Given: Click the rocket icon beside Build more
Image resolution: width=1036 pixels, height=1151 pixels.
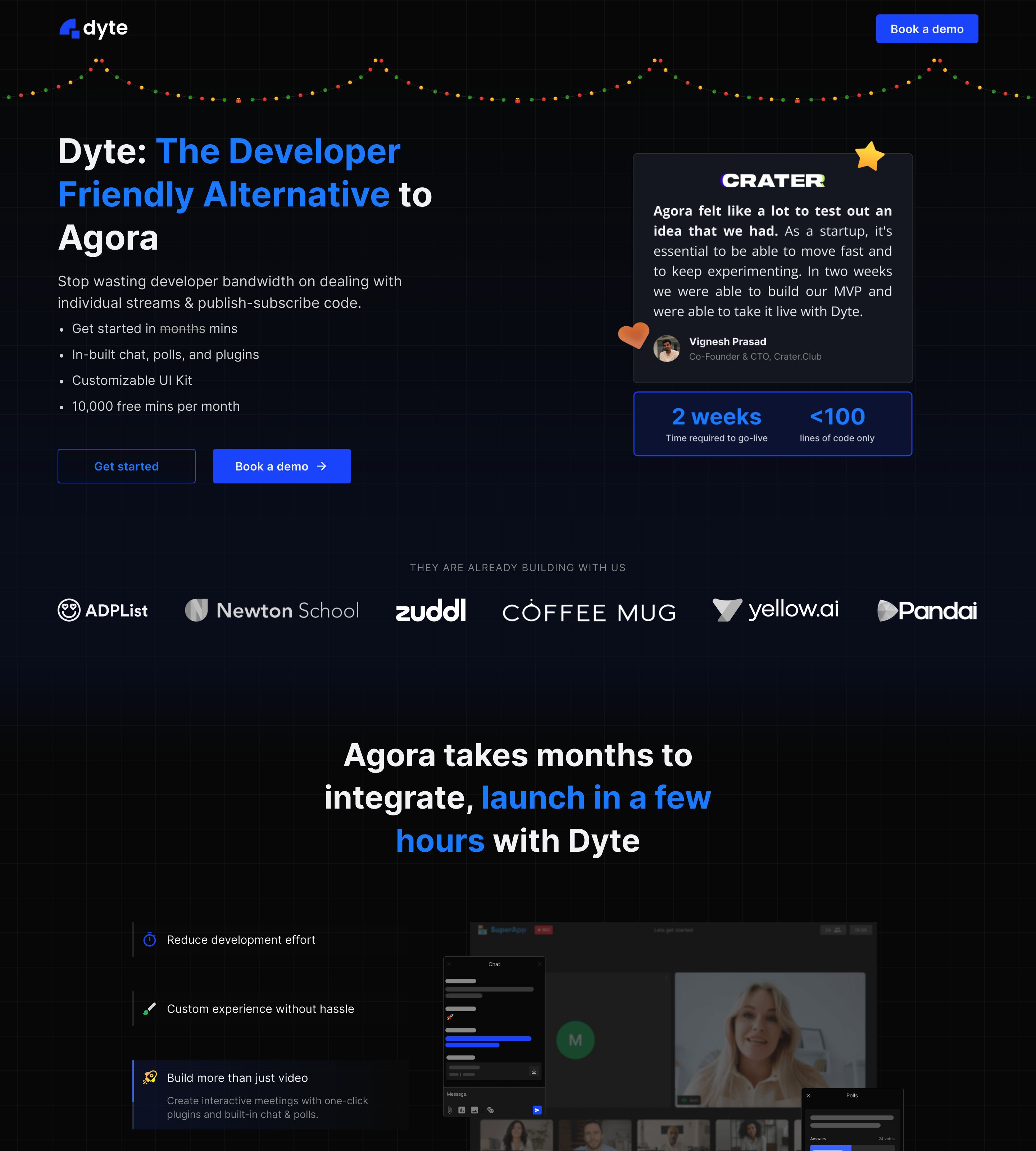Looking at the screenshot, I should (x=150, y=1077).
